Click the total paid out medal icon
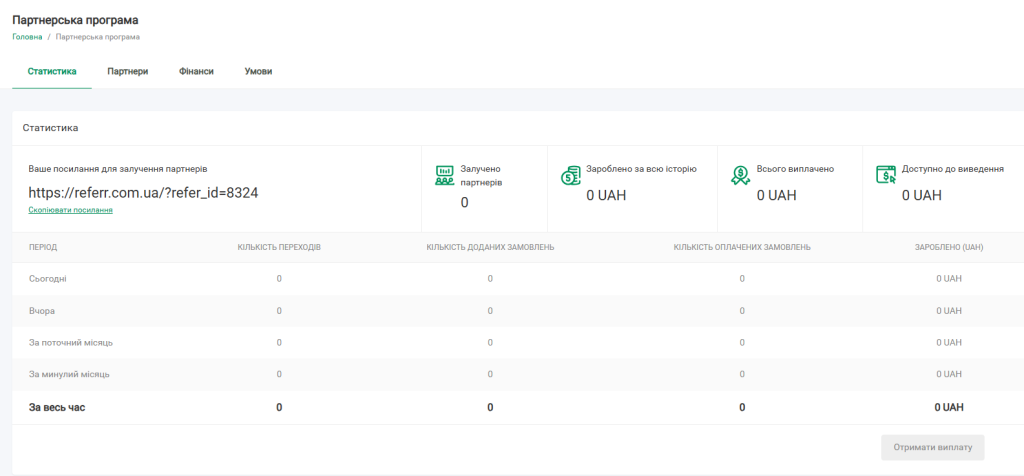 click(x=740, y=176)
